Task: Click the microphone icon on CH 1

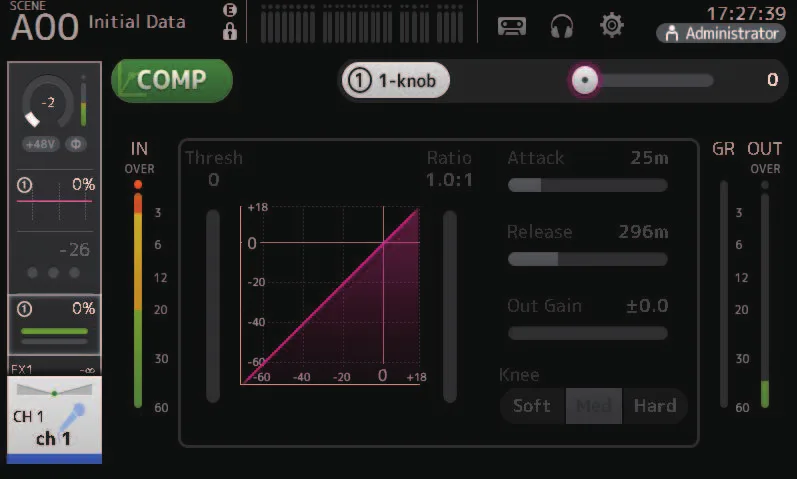Action: tap(72, 418)
